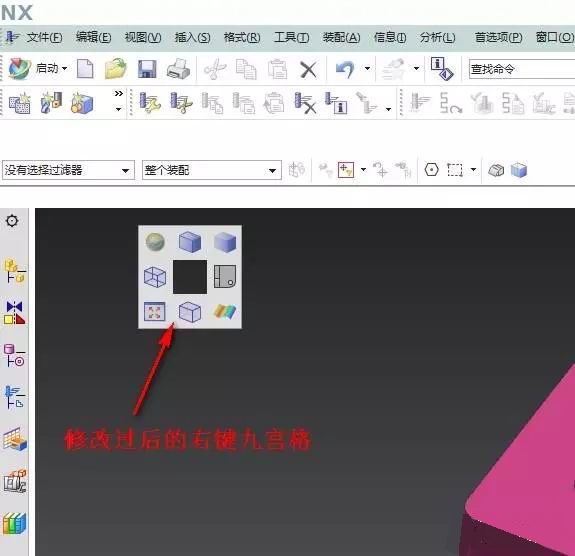This screenshot has width=575, height=556.
Task: Toggle the rectangle selection mode icon
Action: [x=455, y=170]
